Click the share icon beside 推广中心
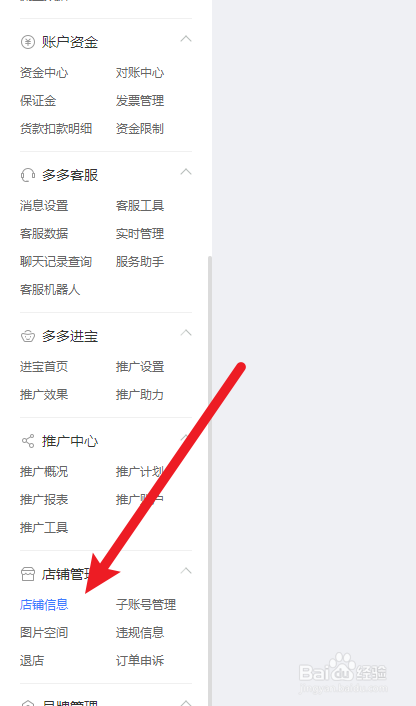Image resolution: width=416 pixels, height=706 pixels. (28, 441)
